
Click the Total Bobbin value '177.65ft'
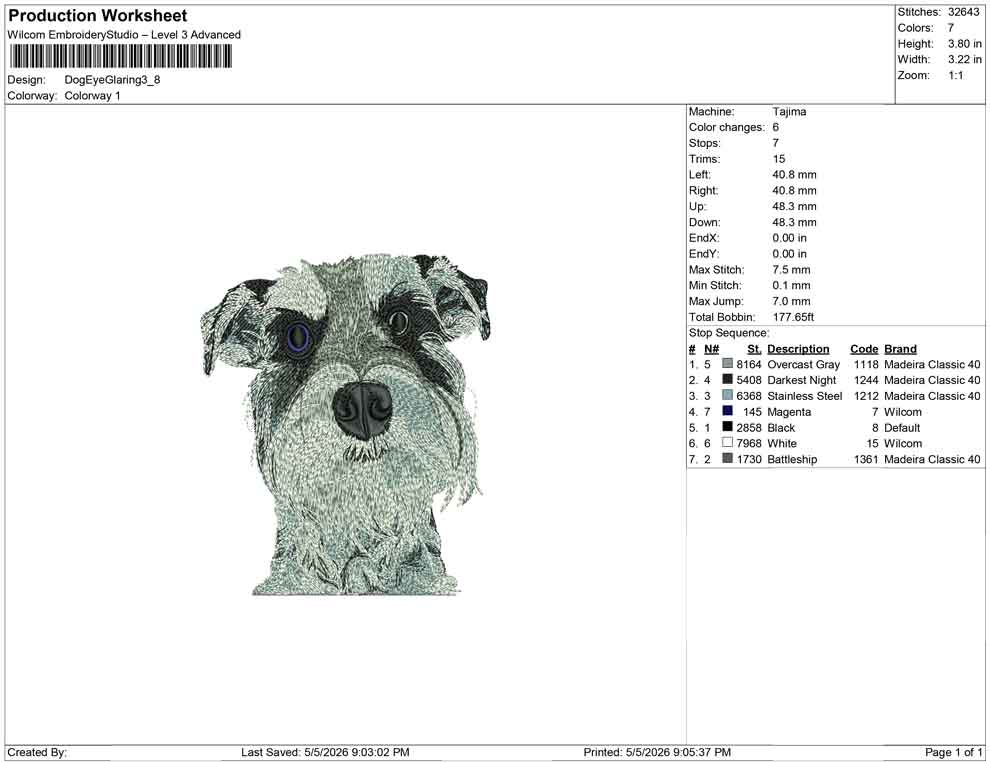pos(793,317)
